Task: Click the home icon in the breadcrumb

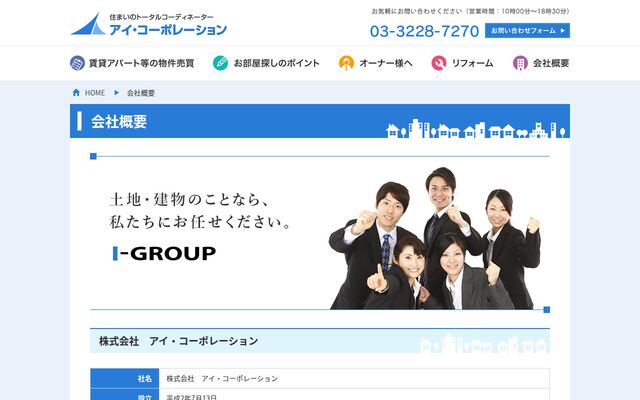Action: 76,93
